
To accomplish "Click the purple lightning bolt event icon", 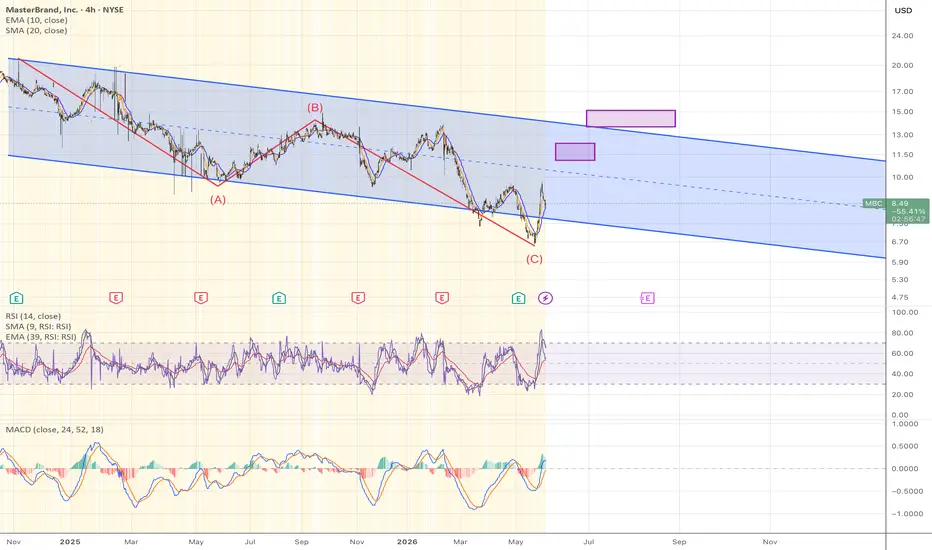I will [545, 298].
